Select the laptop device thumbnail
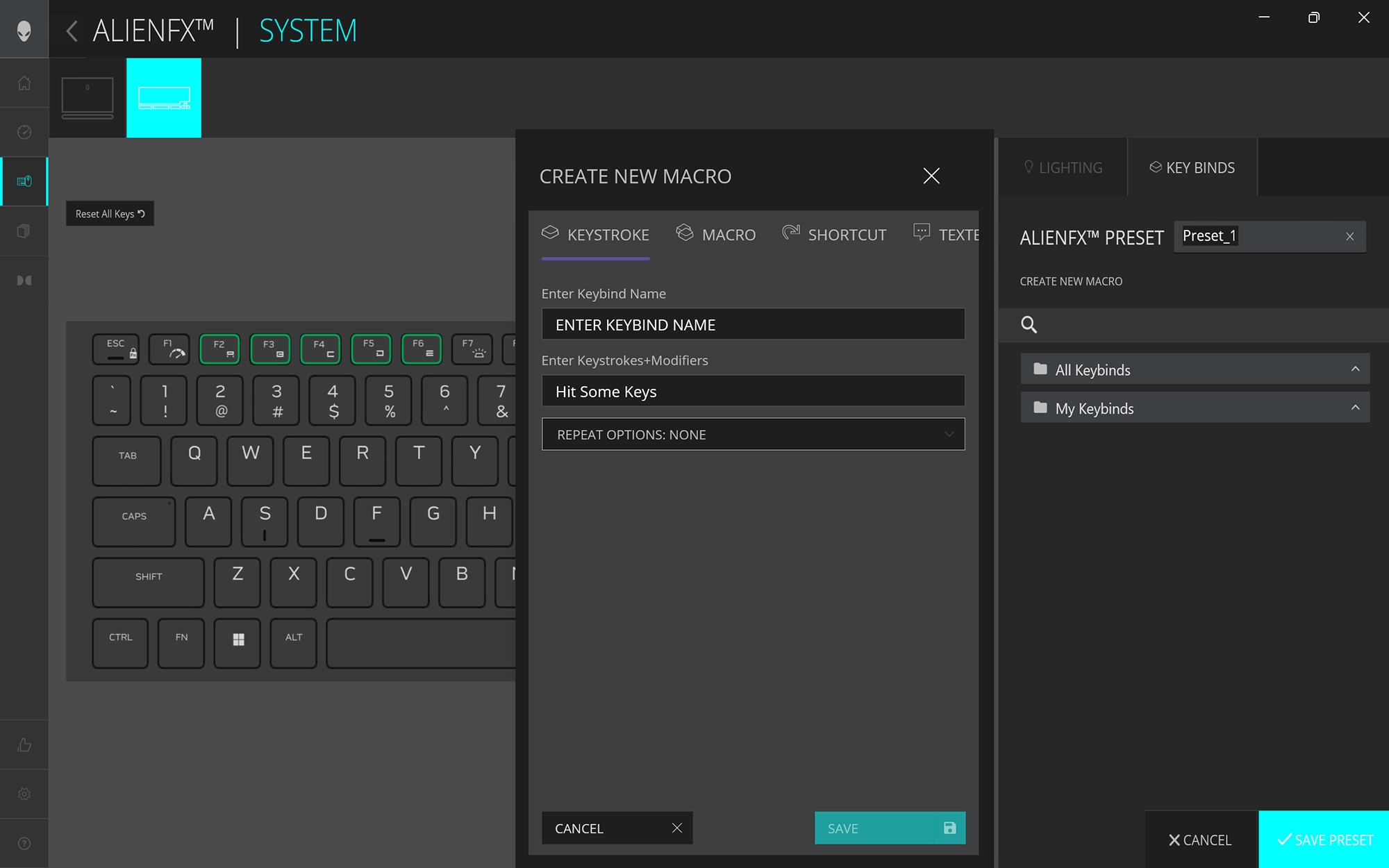Viewport: 1389px width, 868px height. click(x=88, y=98)
